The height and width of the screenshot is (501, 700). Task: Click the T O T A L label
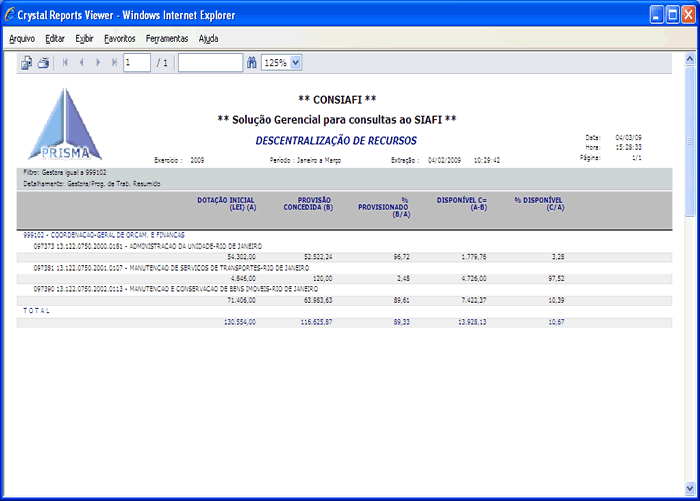click(36, 311)
